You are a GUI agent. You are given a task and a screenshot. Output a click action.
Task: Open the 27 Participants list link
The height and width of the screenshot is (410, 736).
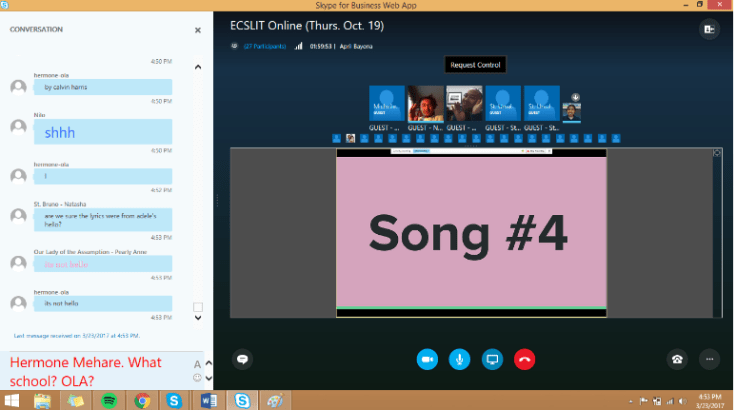click(x=263, y=45)
